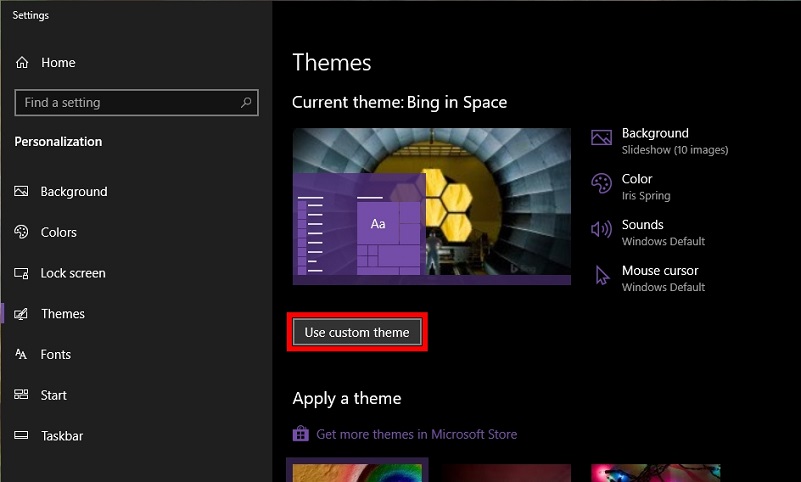Click the Mouse cursor arrow icon
Image resolution: width=801 pixels, height=482 pixels.
click(x=602, y=275)
